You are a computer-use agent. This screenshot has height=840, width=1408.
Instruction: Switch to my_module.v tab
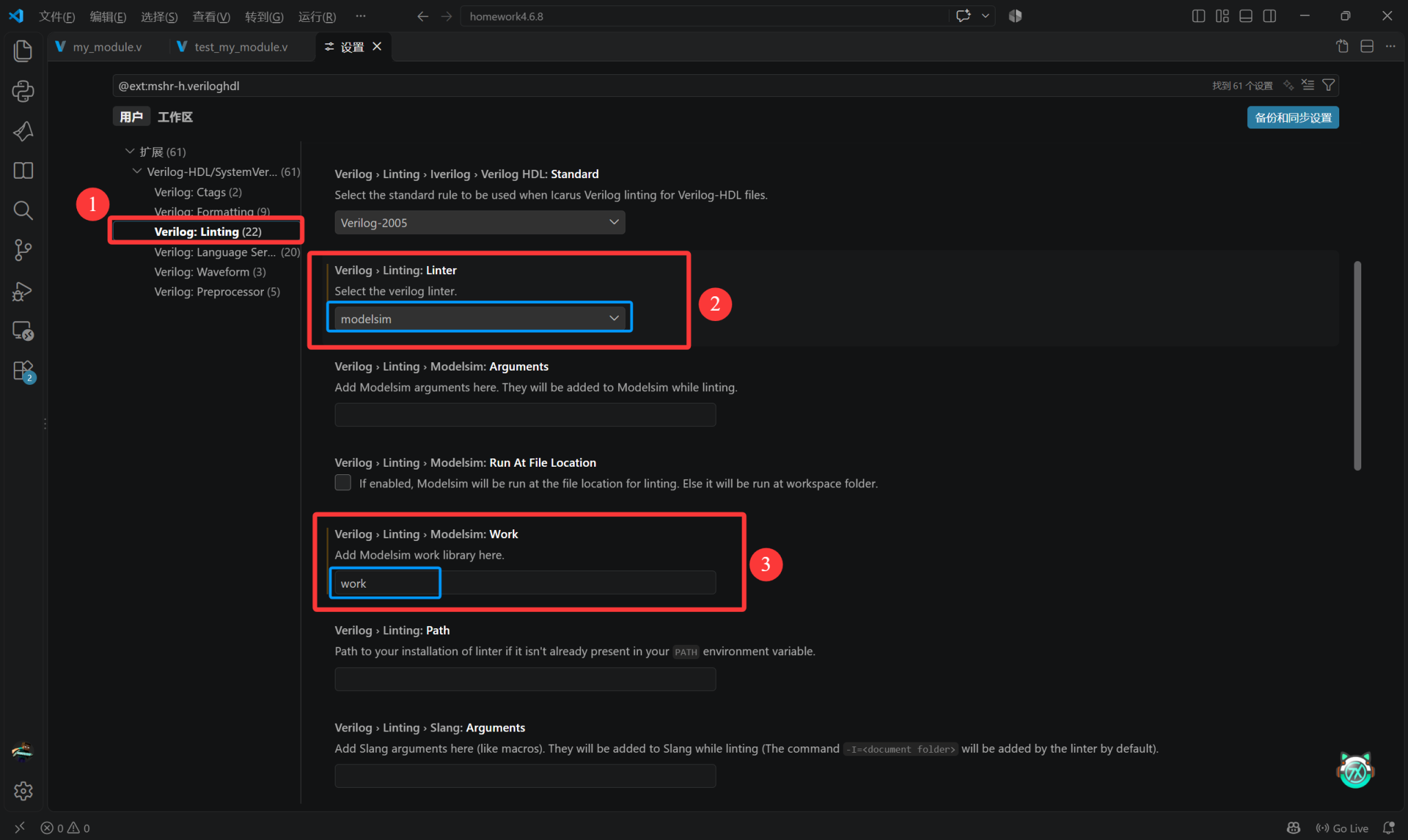coord(107,47)
